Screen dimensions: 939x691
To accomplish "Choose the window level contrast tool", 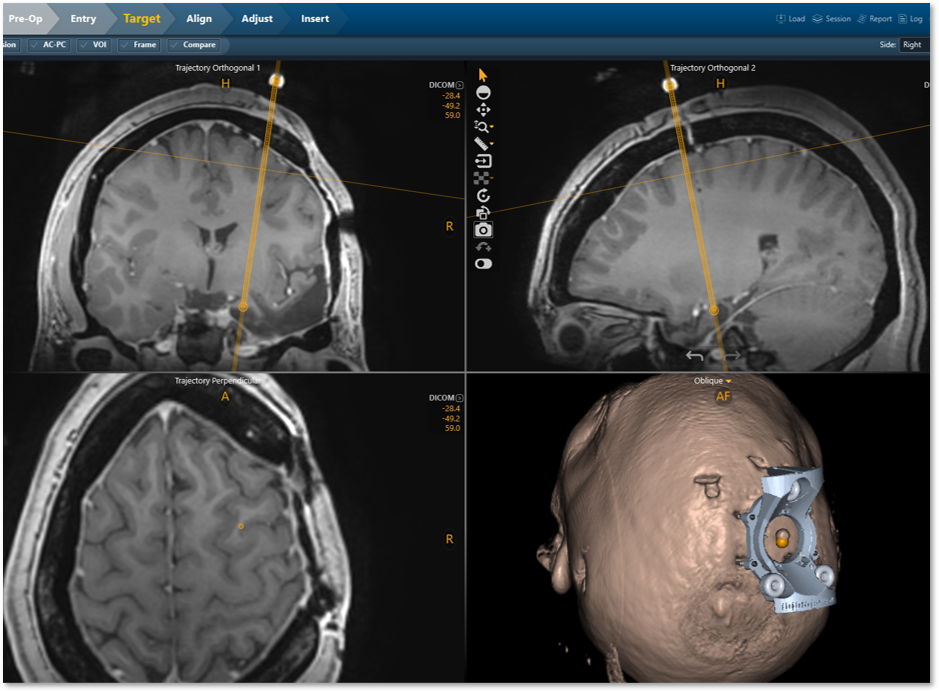I will point(483,93).
